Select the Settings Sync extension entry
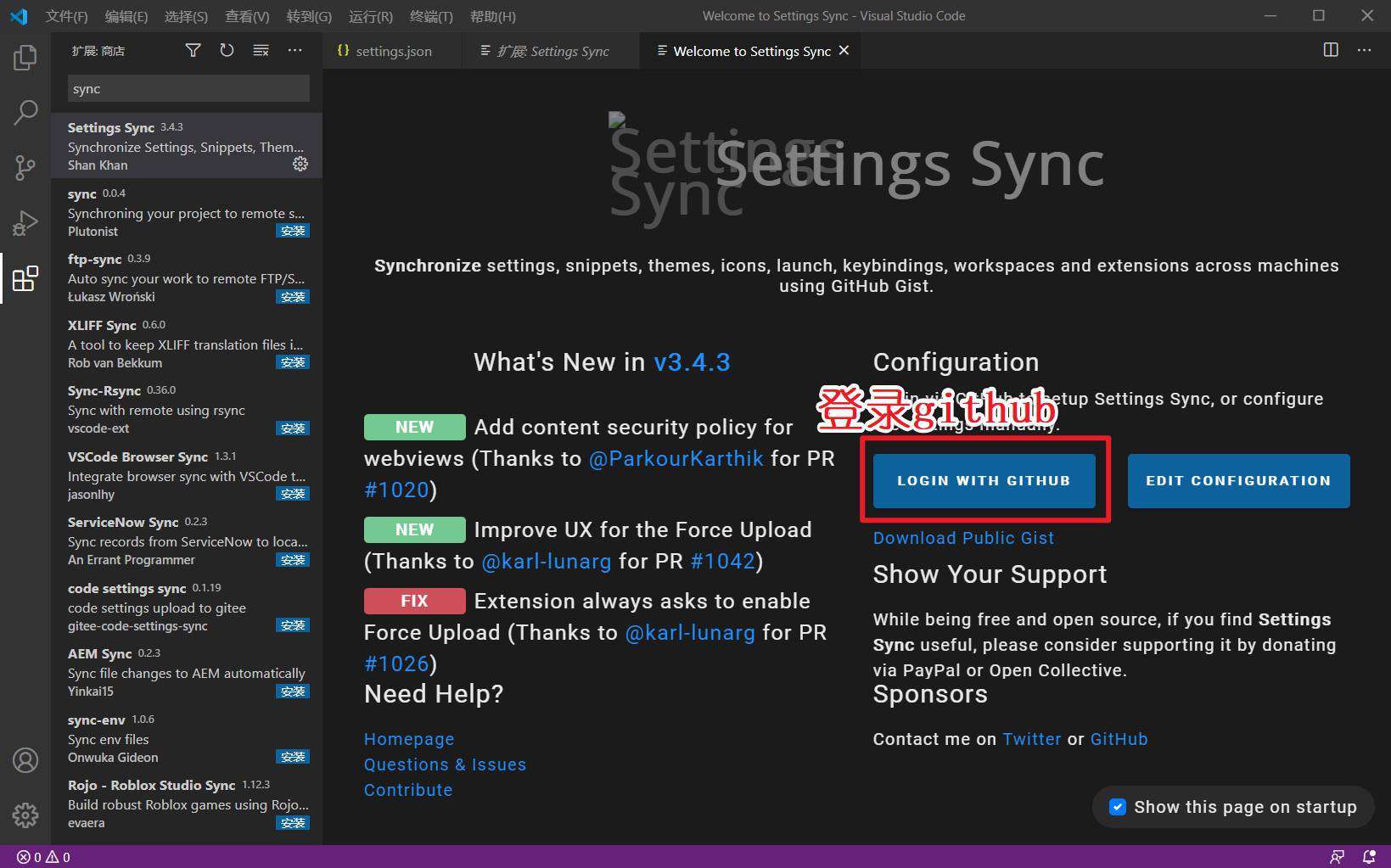The width and height of the screenshot is (1391, 868). click(187, 146)
